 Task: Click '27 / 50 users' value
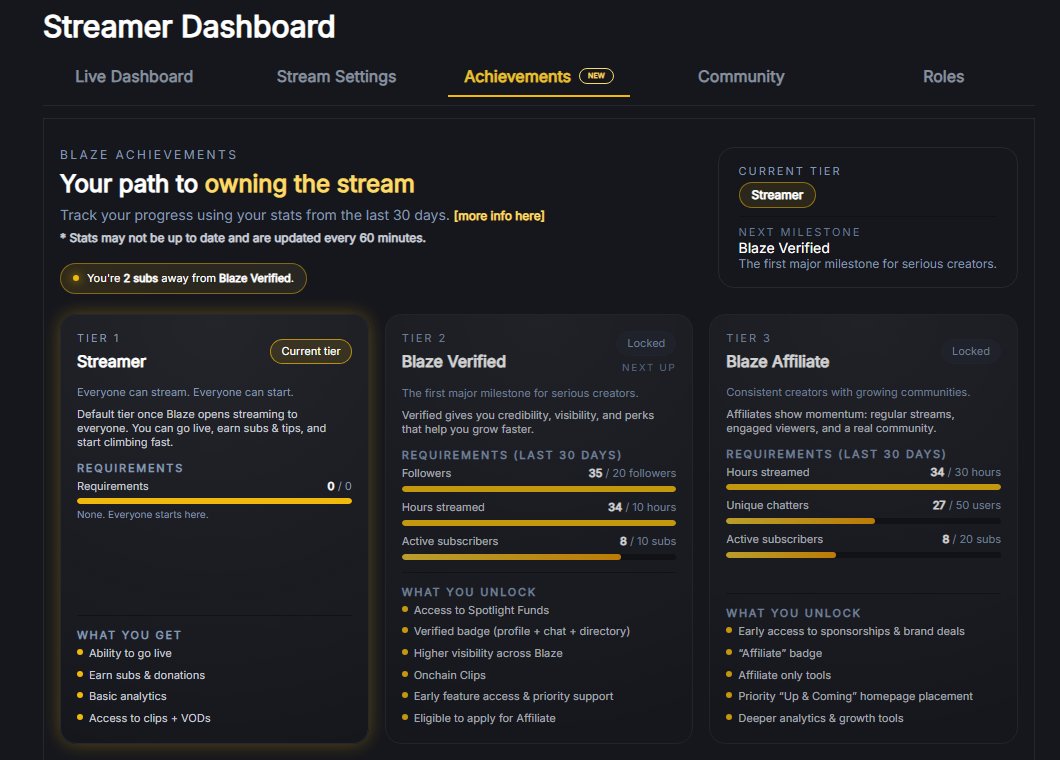click(x=966, y=505)
